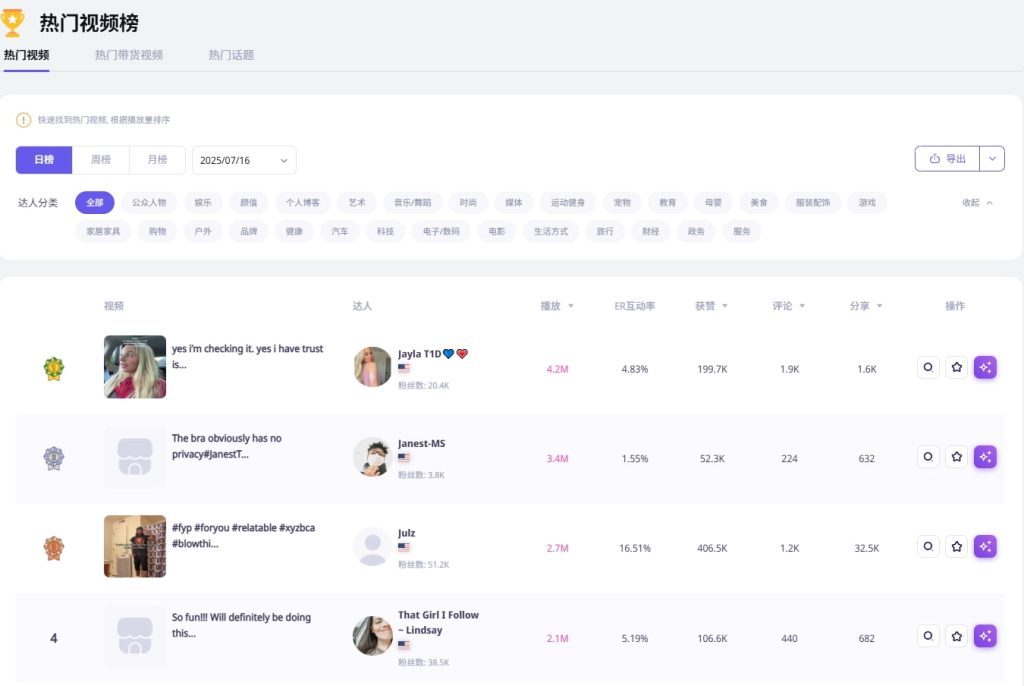This screenshot has height=686, width=1024.
Task: Click the trophy icon beside 热门视频榜 title
Action: (x=14, y=23)
